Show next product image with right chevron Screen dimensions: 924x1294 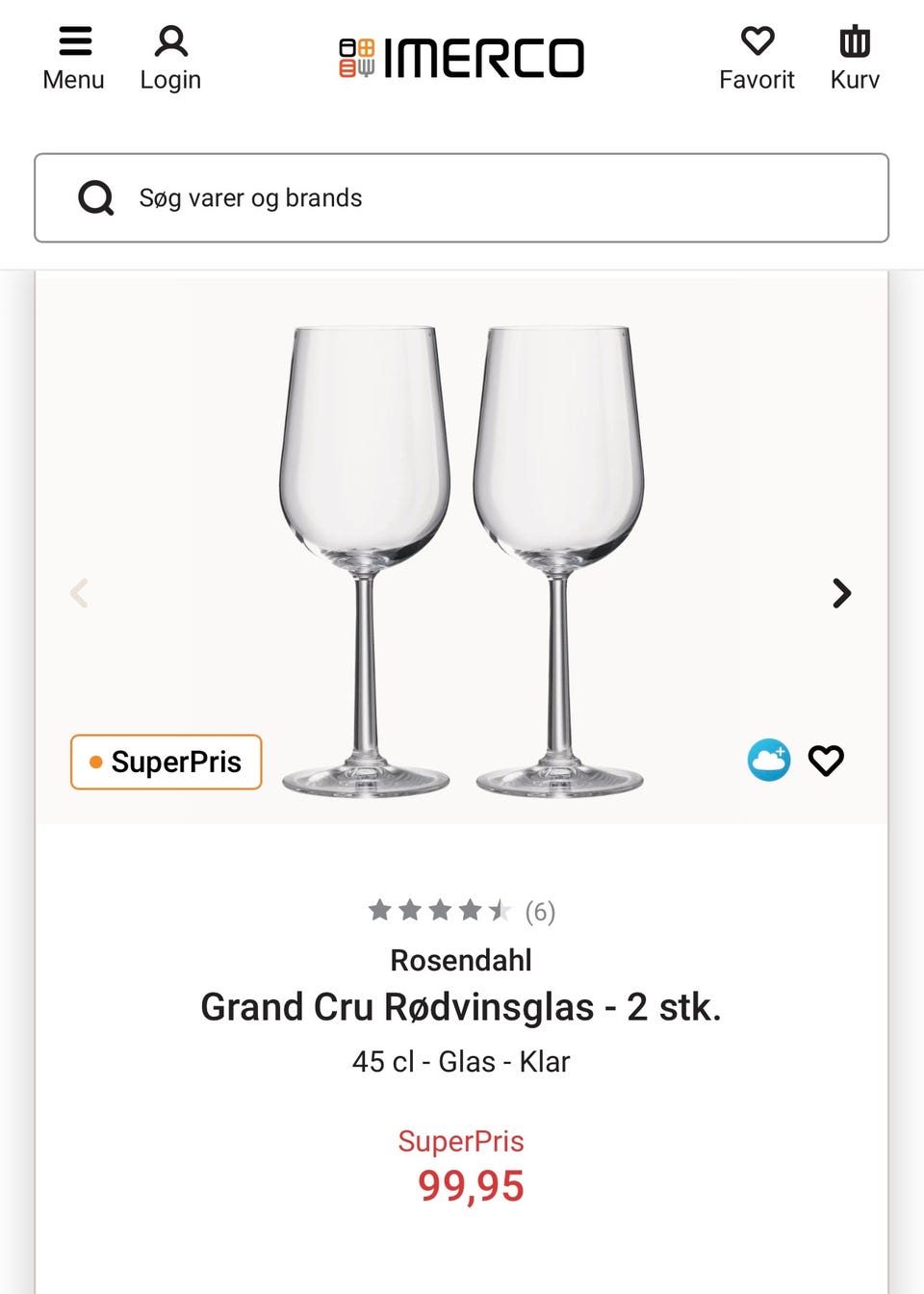click(x=842, y=593)
